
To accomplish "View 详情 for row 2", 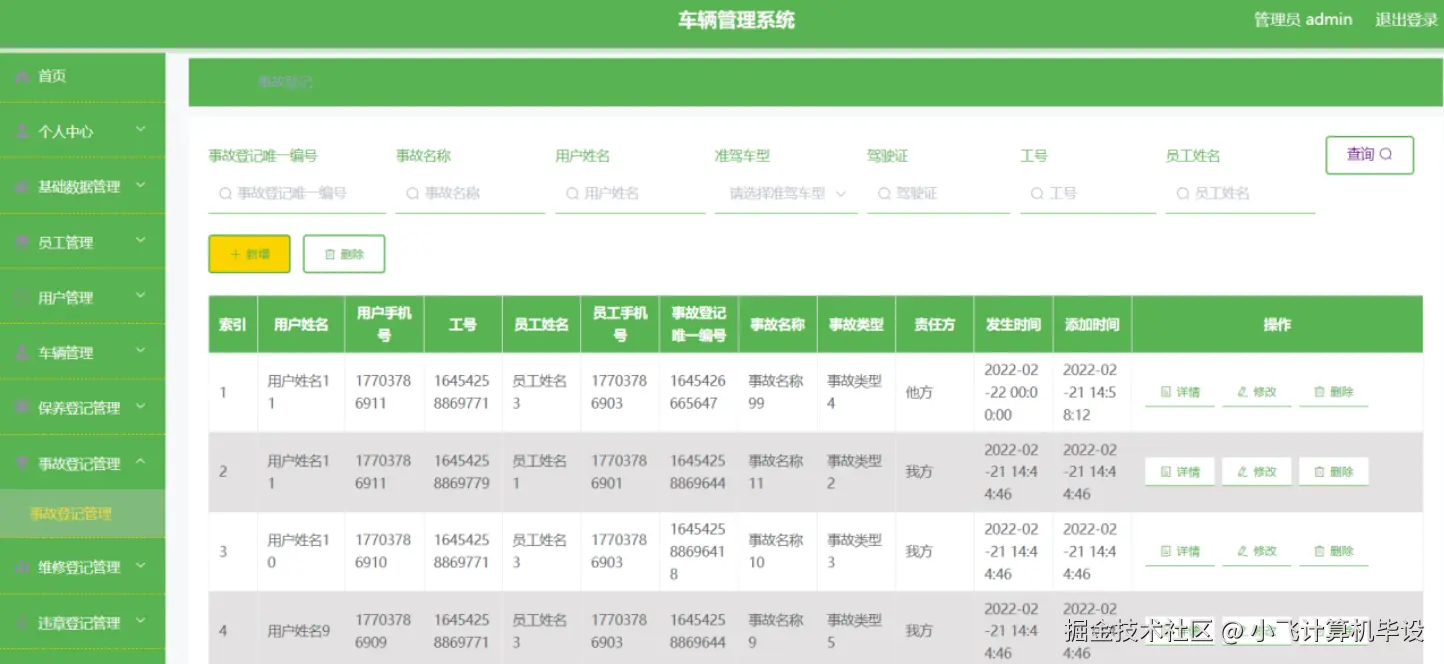I will [1180, 472].
